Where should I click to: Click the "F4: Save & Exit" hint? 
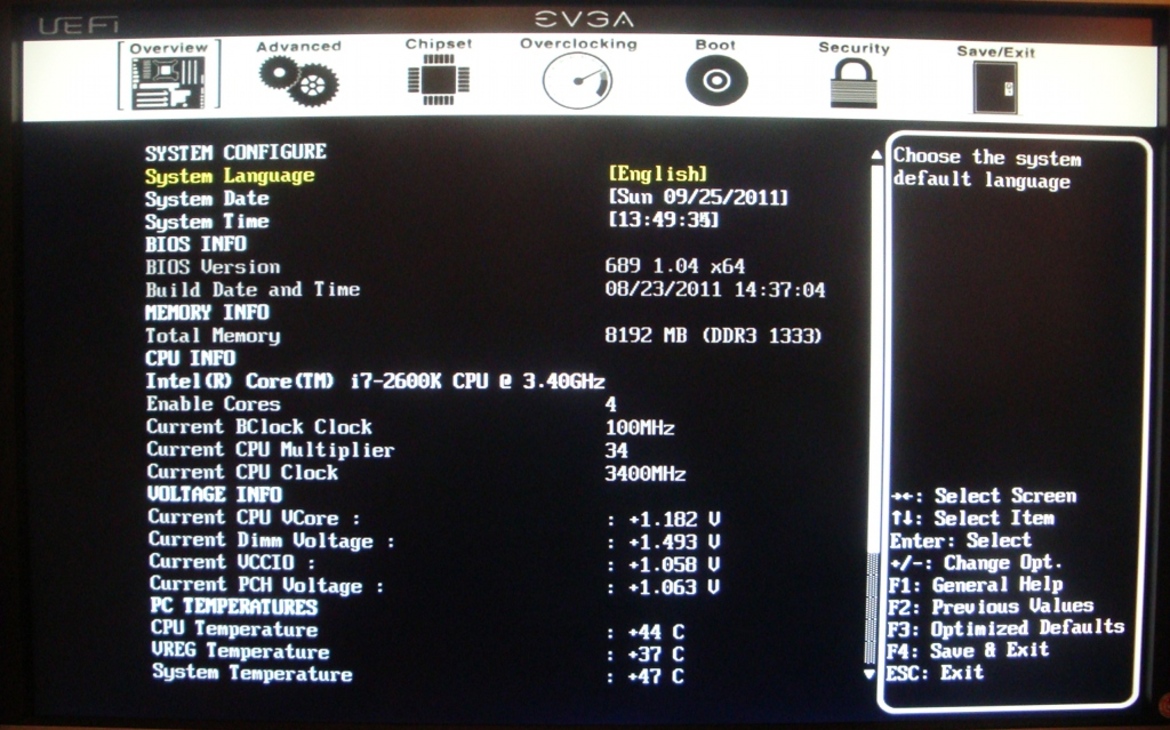[969, 650]
